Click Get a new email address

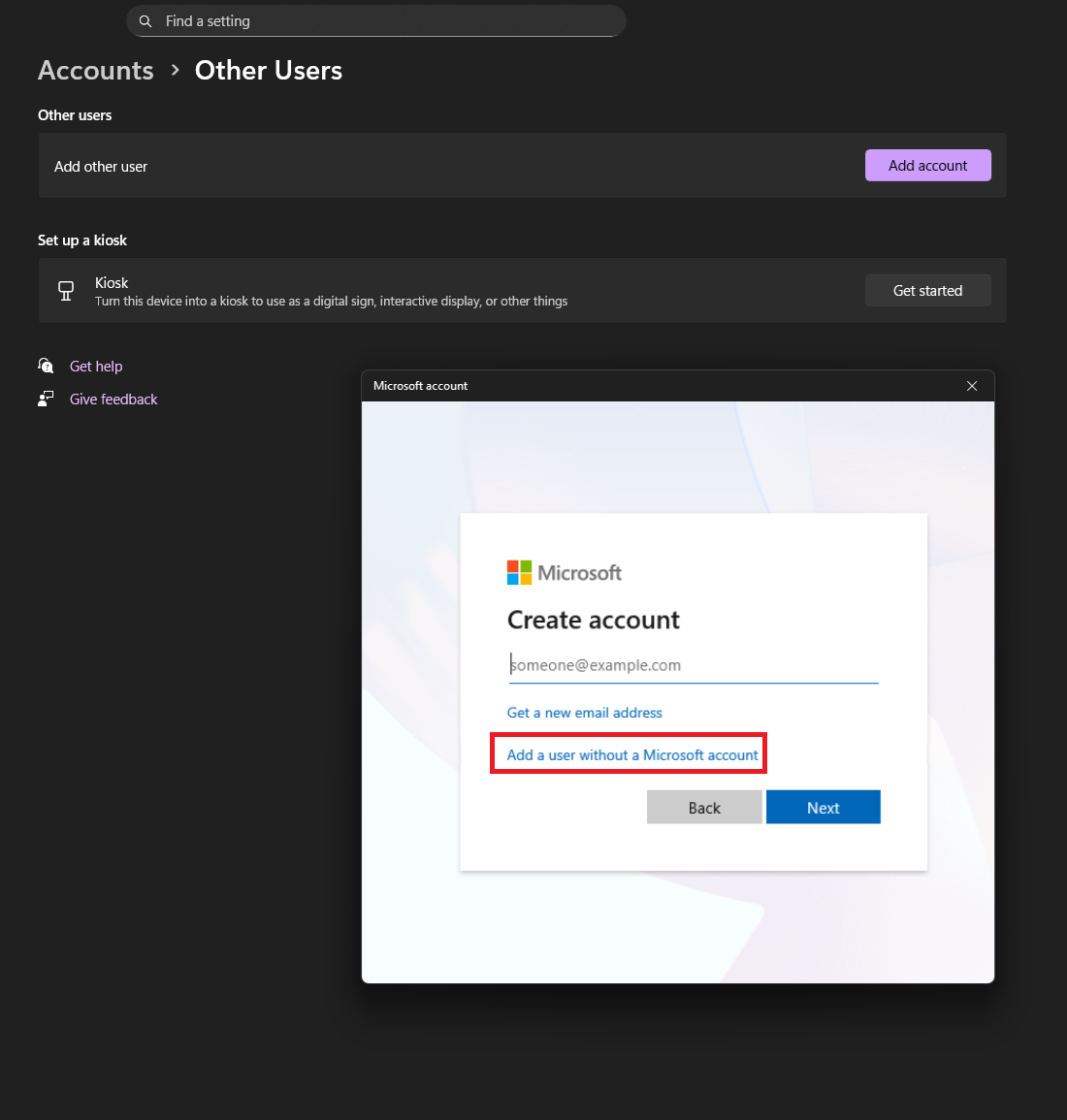tap(585, 713)
